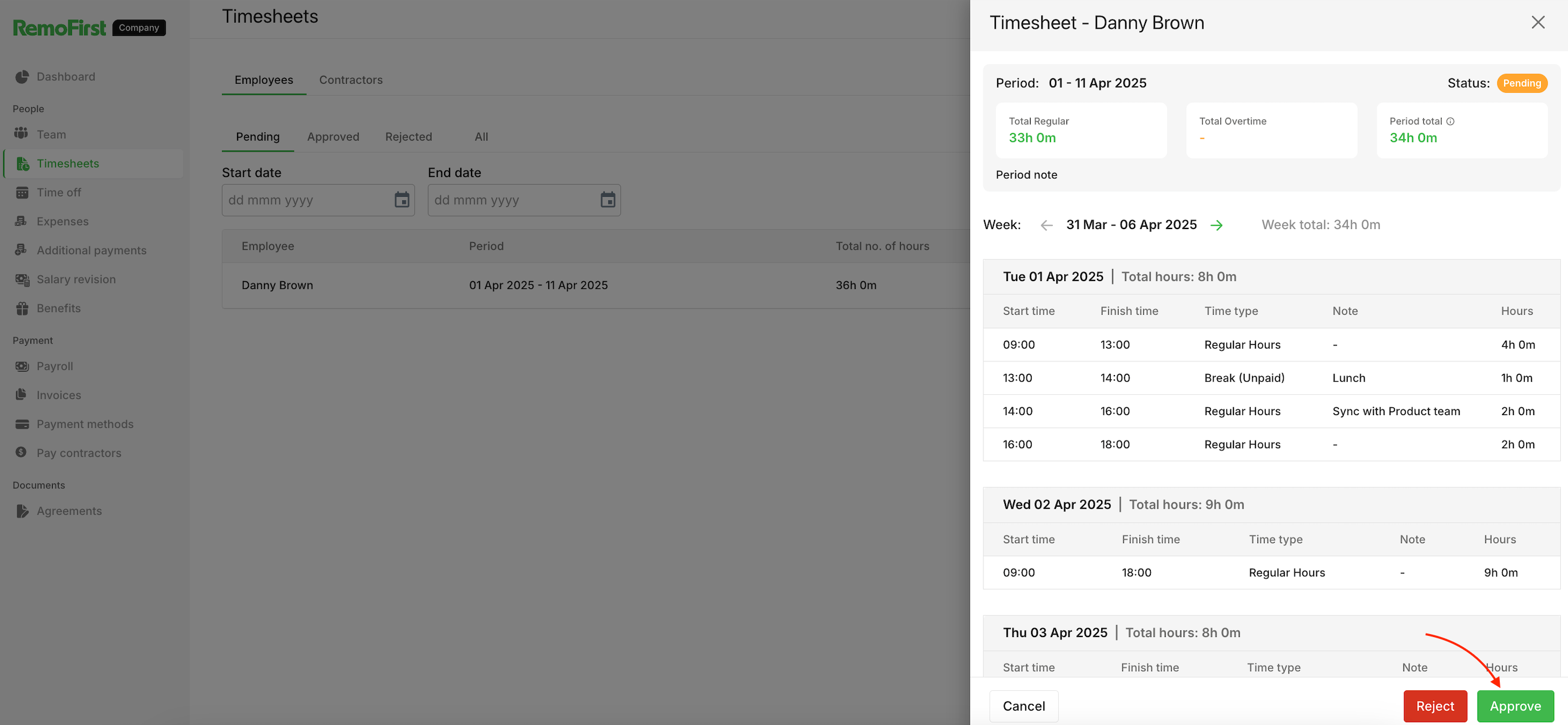1568x725 pixels.
Task: Click the 'Lunch' note in break row
Action: [1348, 377]
